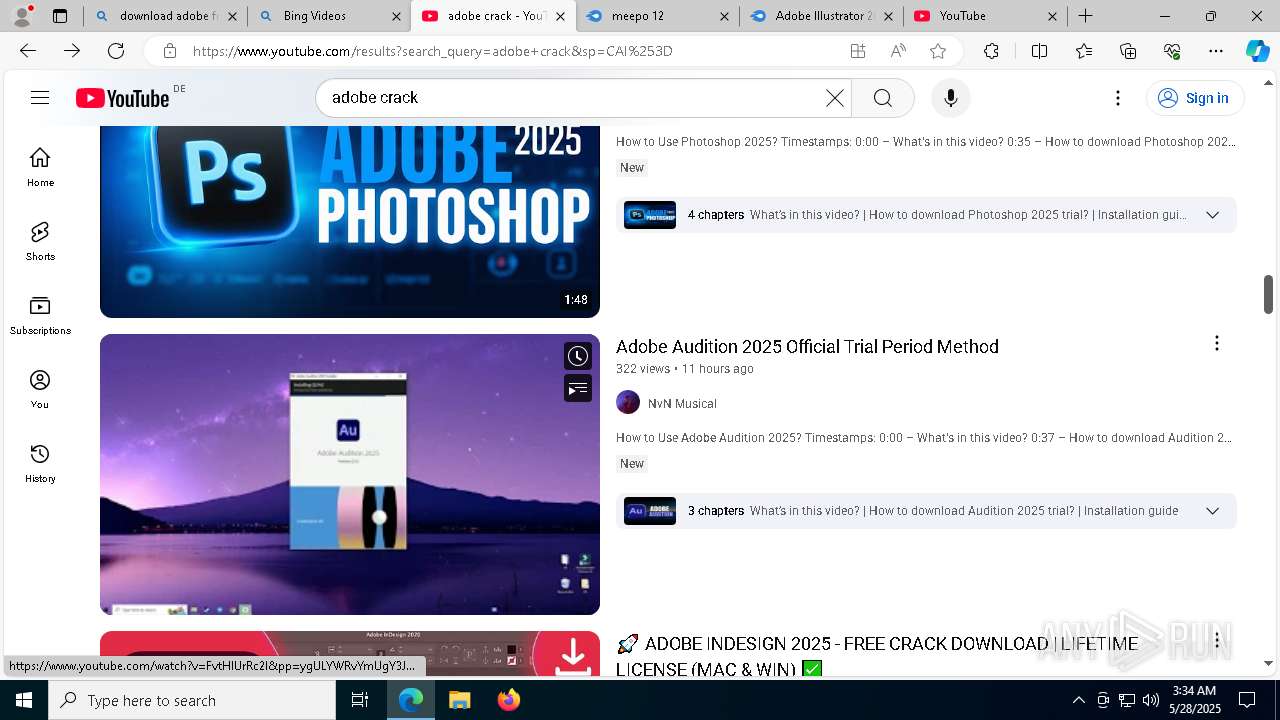Open browser extensions puzzle icon
This screenshot has width=1280, height=720.
point(991,51)
